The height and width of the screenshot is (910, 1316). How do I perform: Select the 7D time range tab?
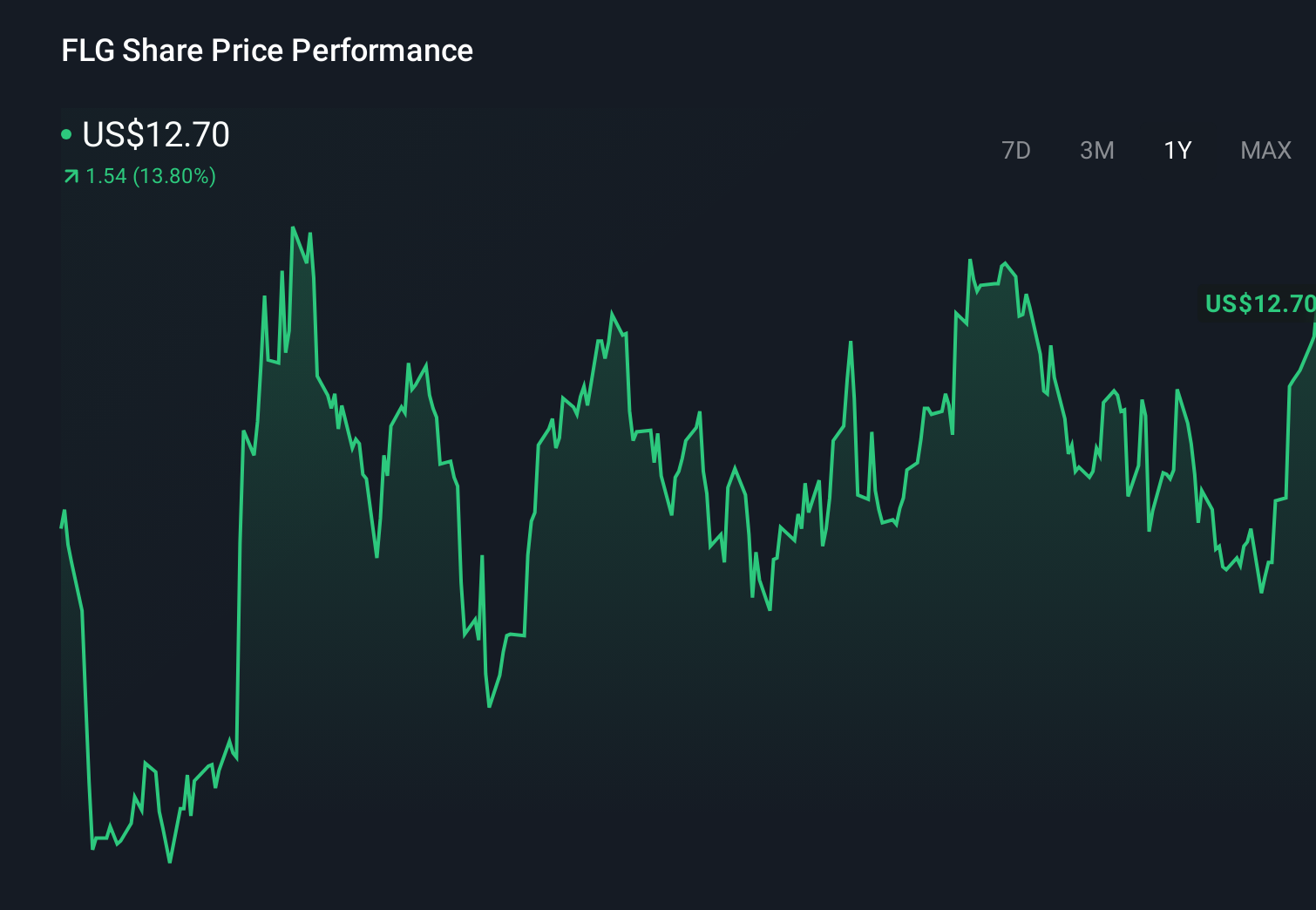pyautogui.click(x=1017, y=150)
